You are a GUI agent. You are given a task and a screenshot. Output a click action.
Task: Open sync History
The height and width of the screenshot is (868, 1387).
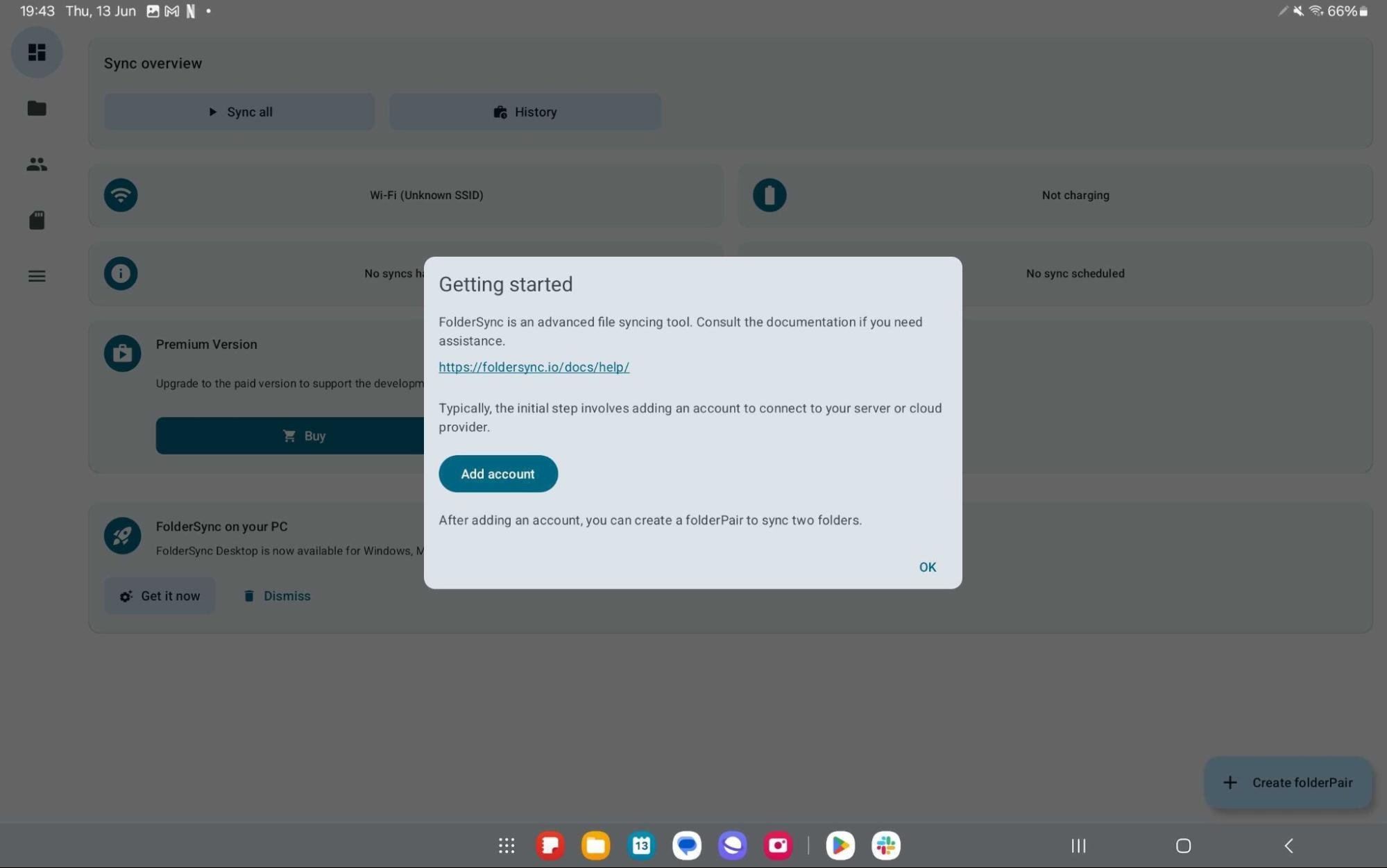click(525, 112)
